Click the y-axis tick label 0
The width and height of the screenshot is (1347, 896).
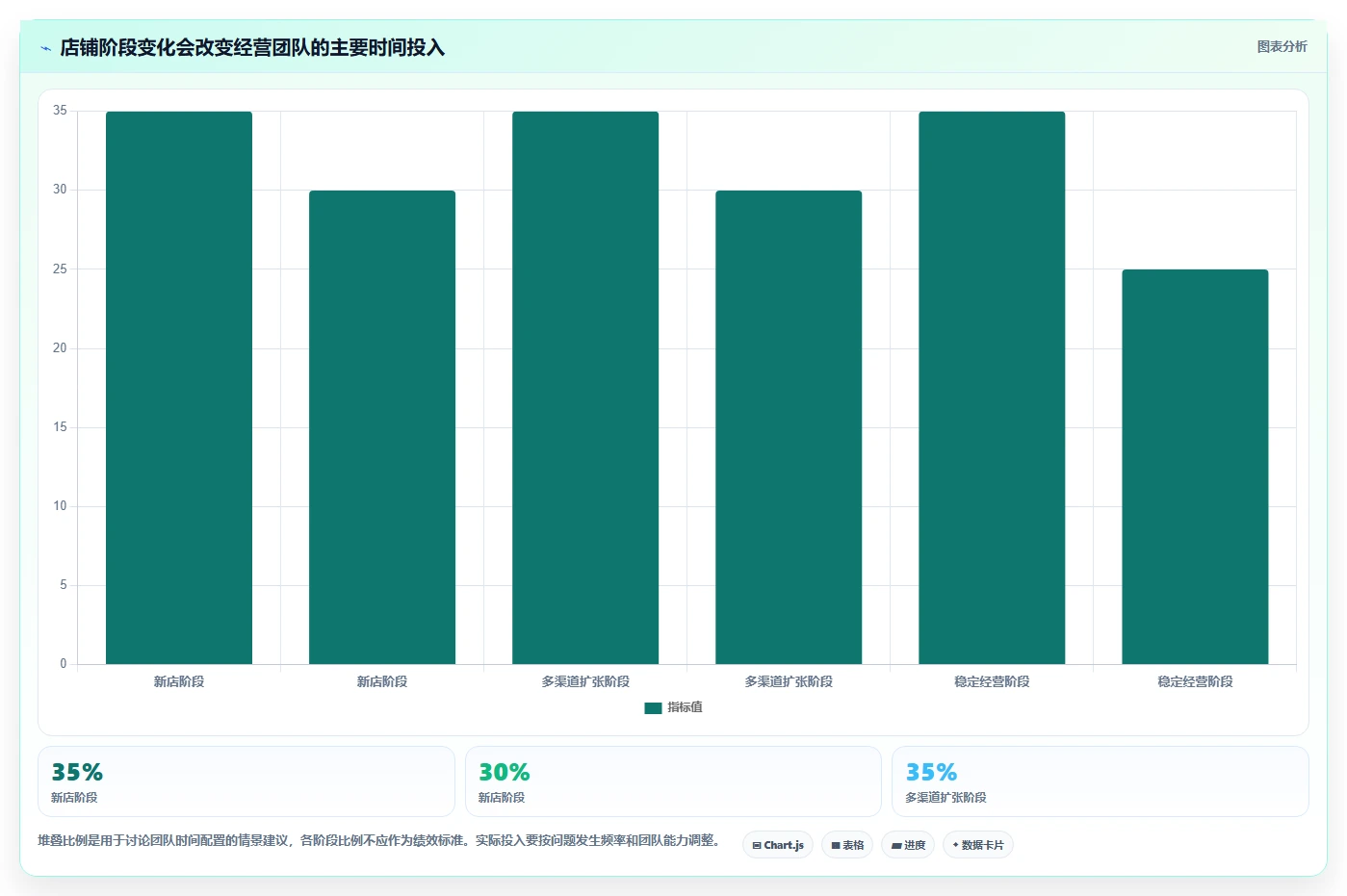pos(64,664)
